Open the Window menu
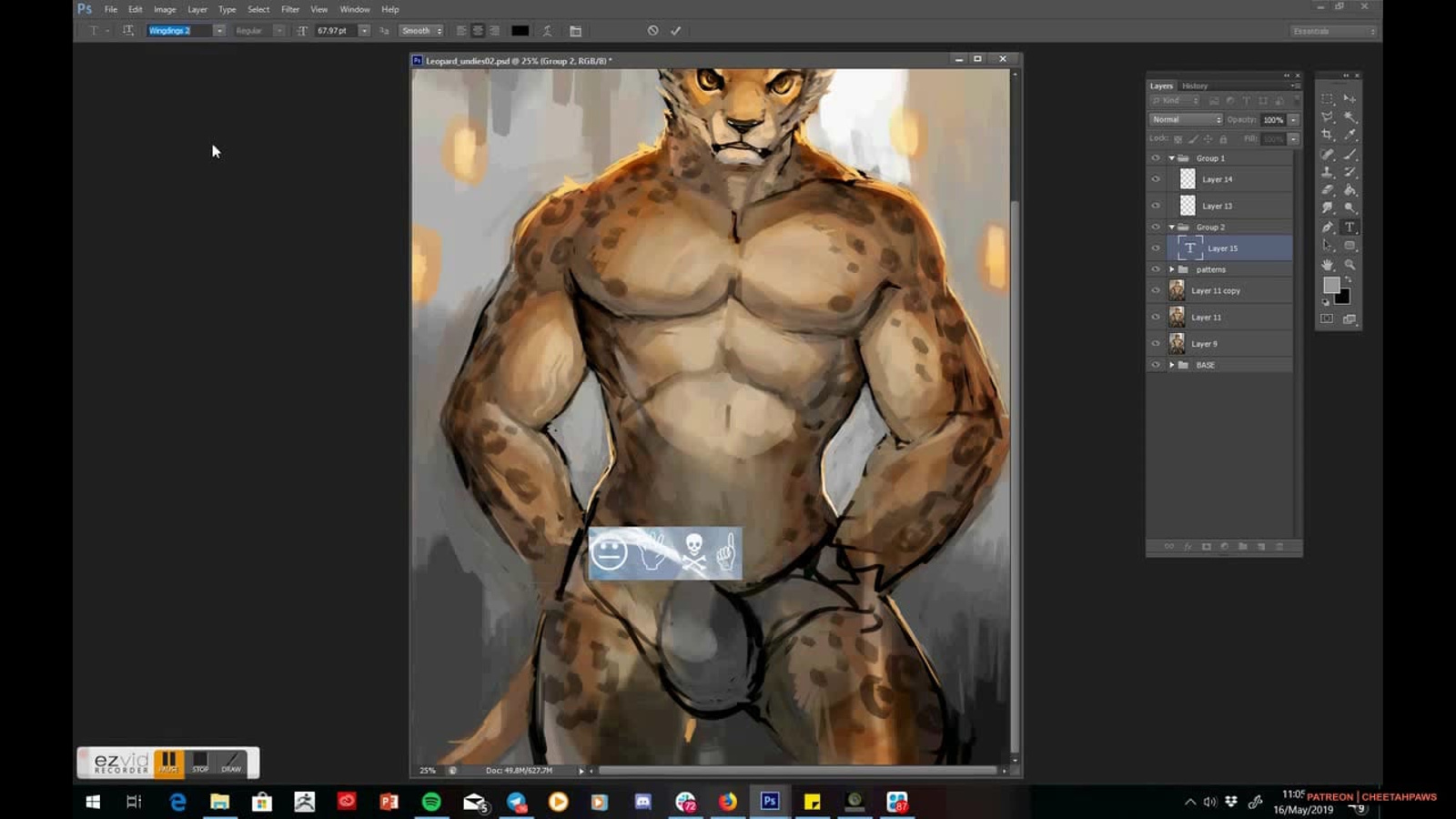Screen dimensions: 1456x819 [x=355, y=9]
